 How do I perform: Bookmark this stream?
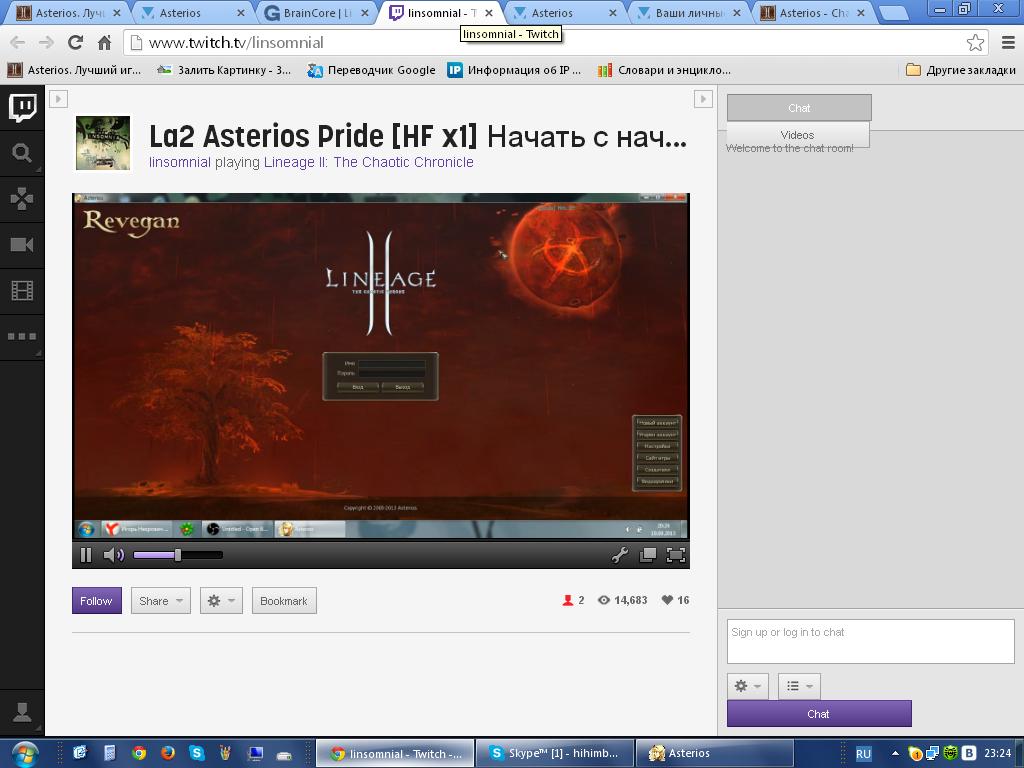(284, 601)
